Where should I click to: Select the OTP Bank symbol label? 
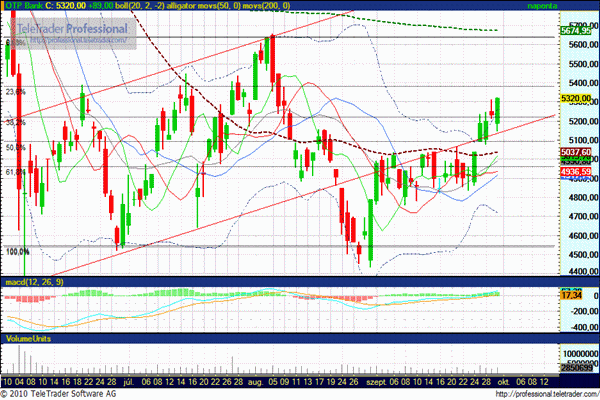[25, 6]
